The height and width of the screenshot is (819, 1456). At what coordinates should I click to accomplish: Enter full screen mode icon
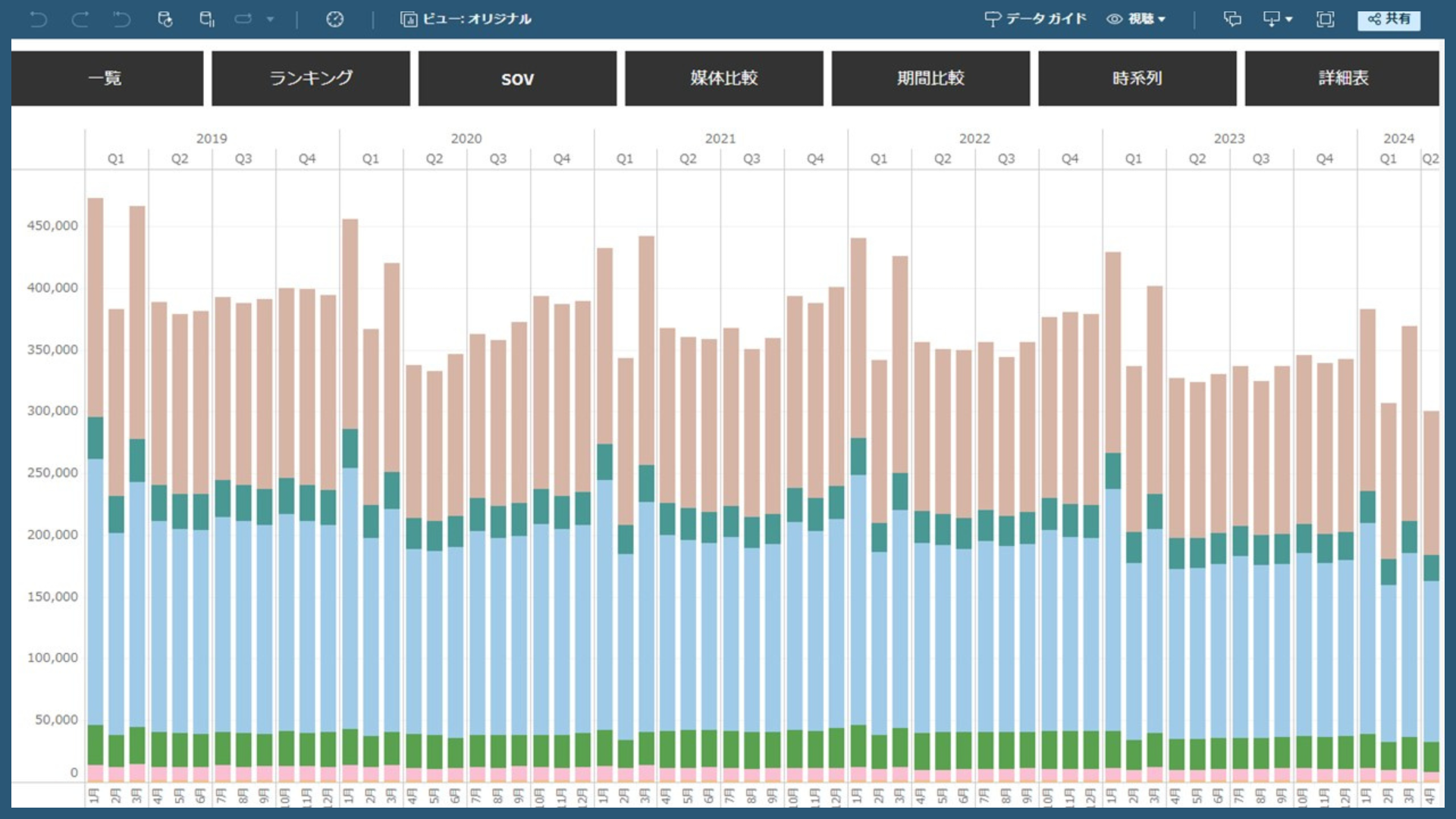coord(1325,20)
